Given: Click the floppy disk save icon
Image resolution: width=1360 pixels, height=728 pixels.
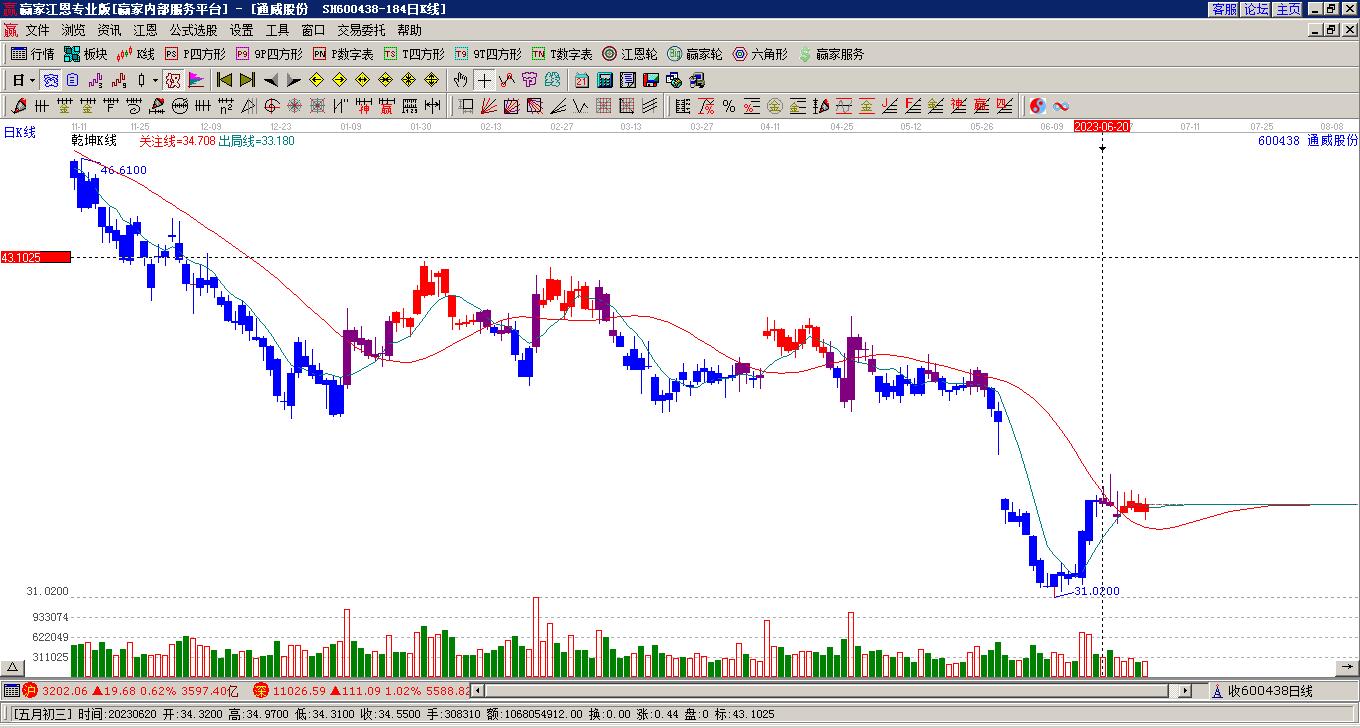Looking at the screenshot, I should point(651,80).
